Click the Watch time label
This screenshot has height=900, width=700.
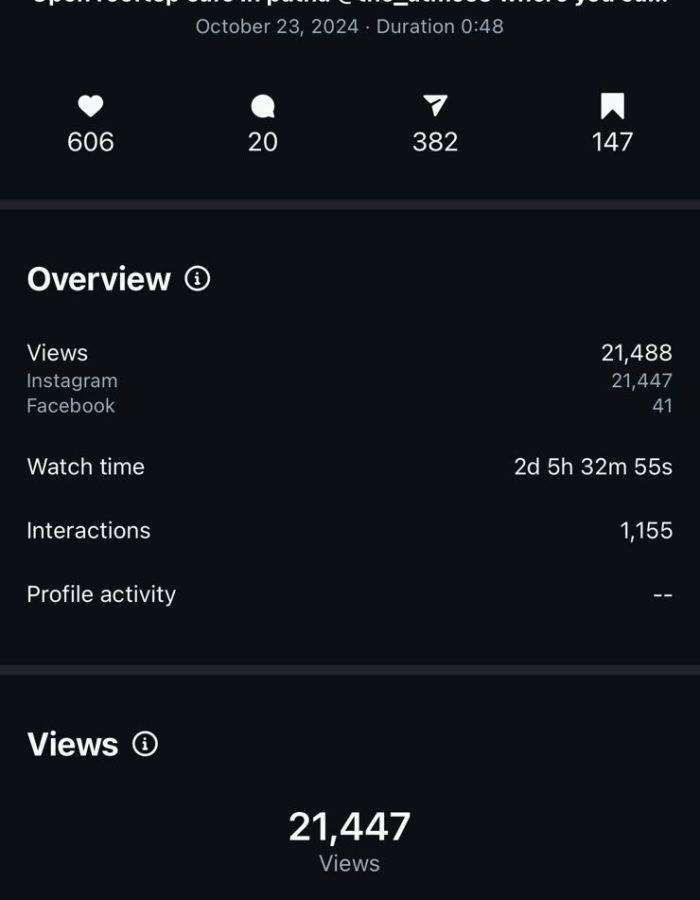pos(86,467)
